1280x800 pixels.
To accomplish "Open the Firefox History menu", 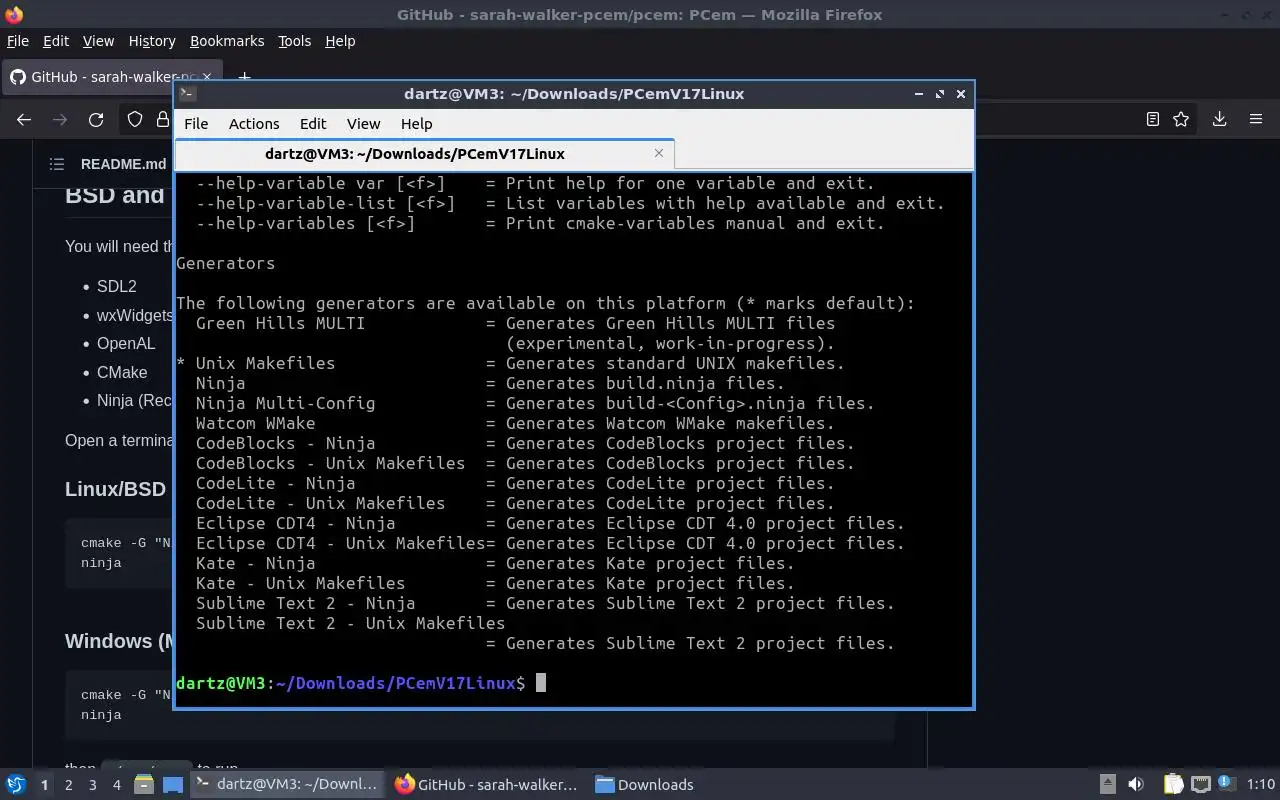I will (x=152, y=41).
